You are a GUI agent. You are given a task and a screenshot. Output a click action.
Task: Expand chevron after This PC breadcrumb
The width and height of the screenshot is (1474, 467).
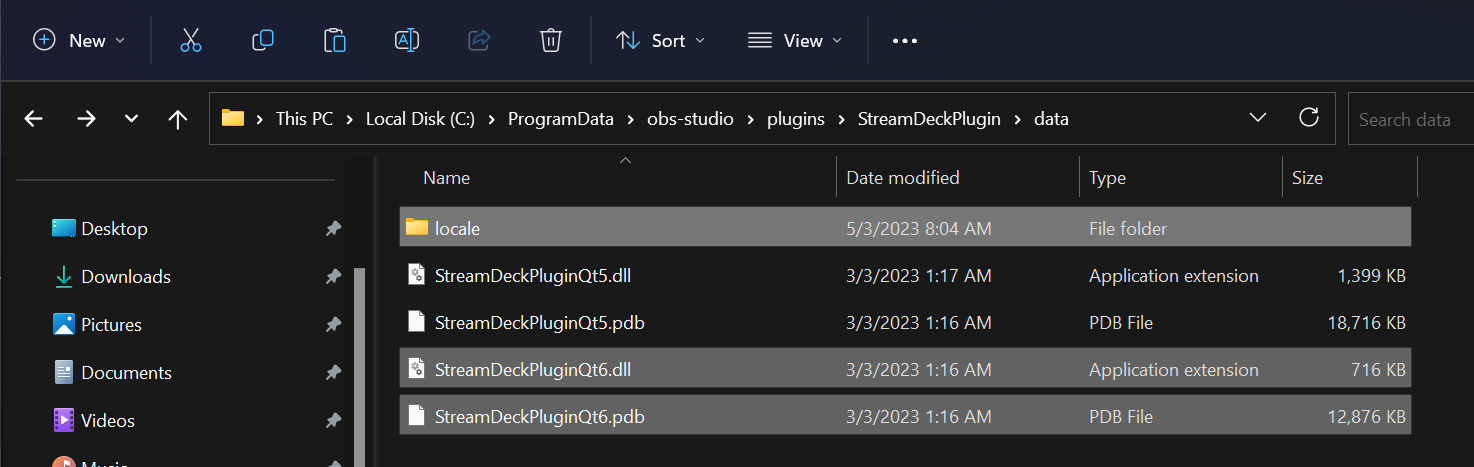click(350, 119)
